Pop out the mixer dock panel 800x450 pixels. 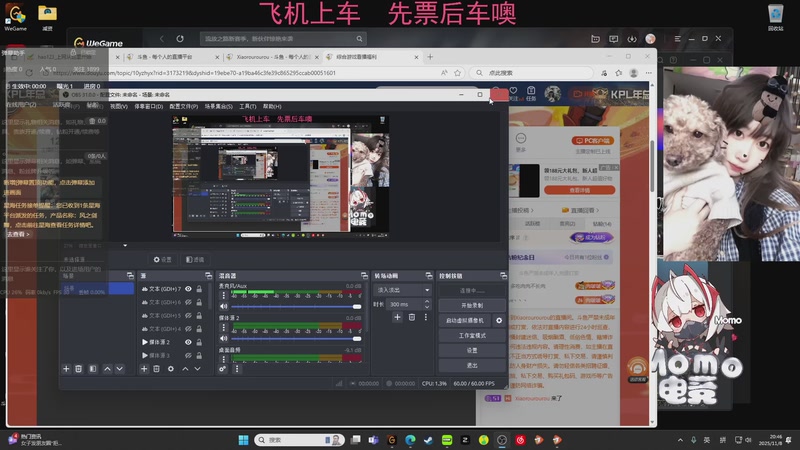[364, 276]
